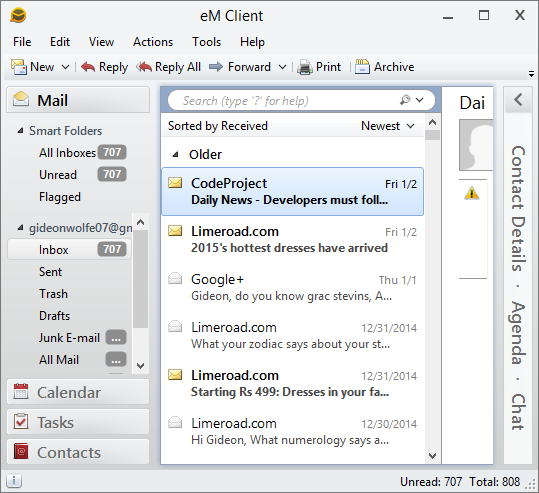
Task: Click the Forward arrow icon
Action: 216,67
